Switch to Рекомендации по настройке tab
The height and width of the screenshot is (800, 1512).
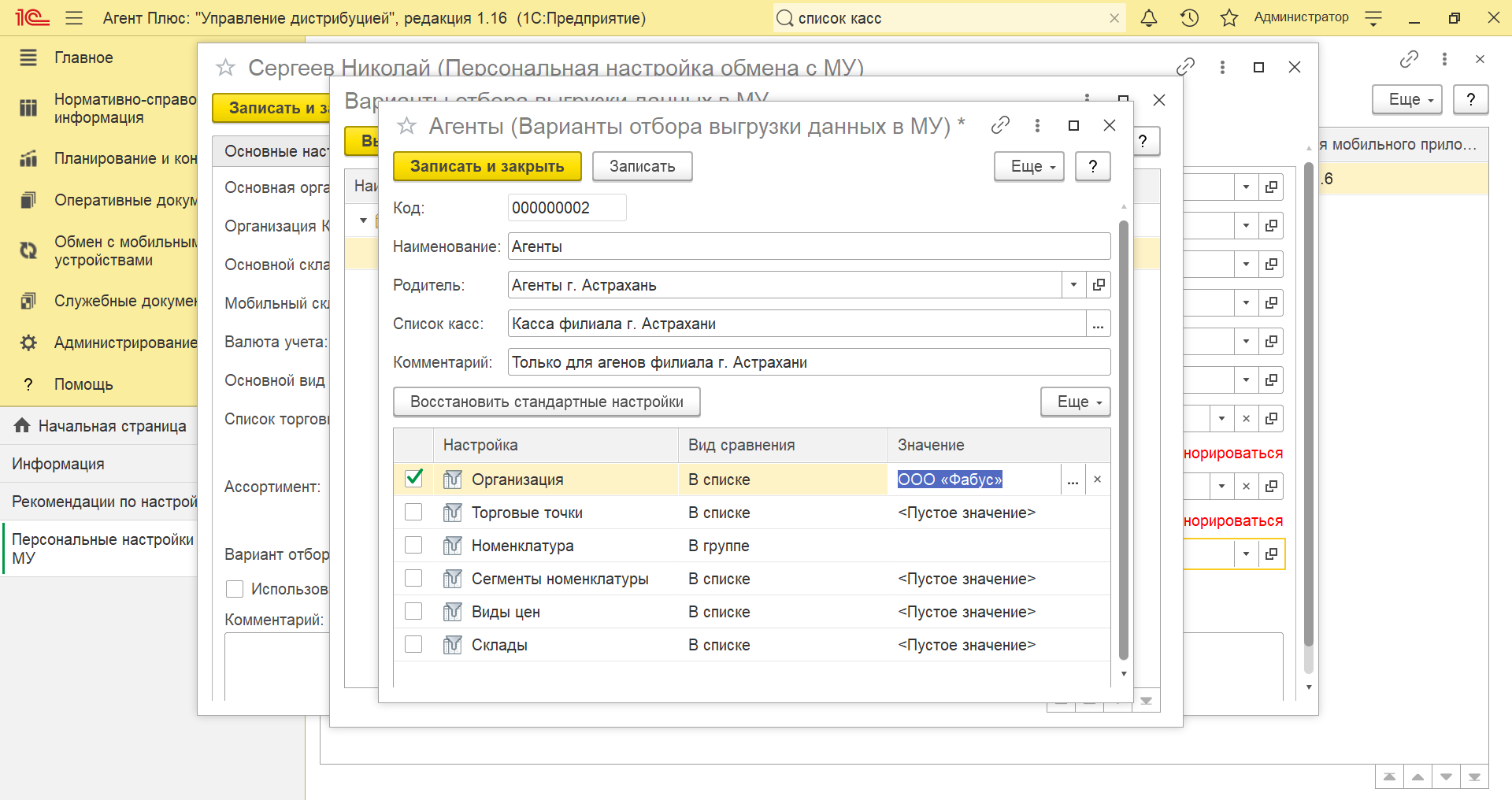pyautogui.click(x=98, y=502)
